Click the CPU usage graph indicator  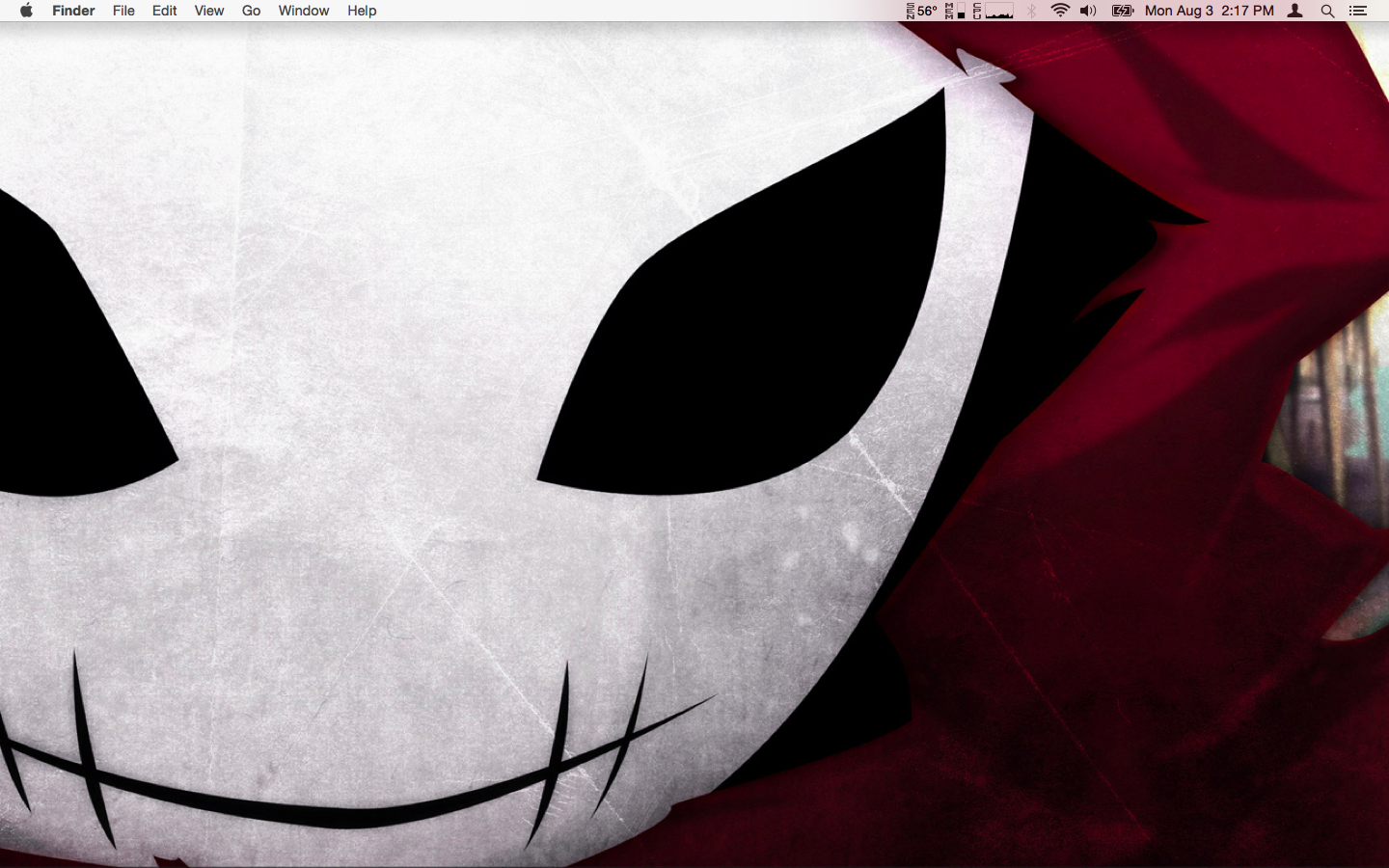point(993,11)
